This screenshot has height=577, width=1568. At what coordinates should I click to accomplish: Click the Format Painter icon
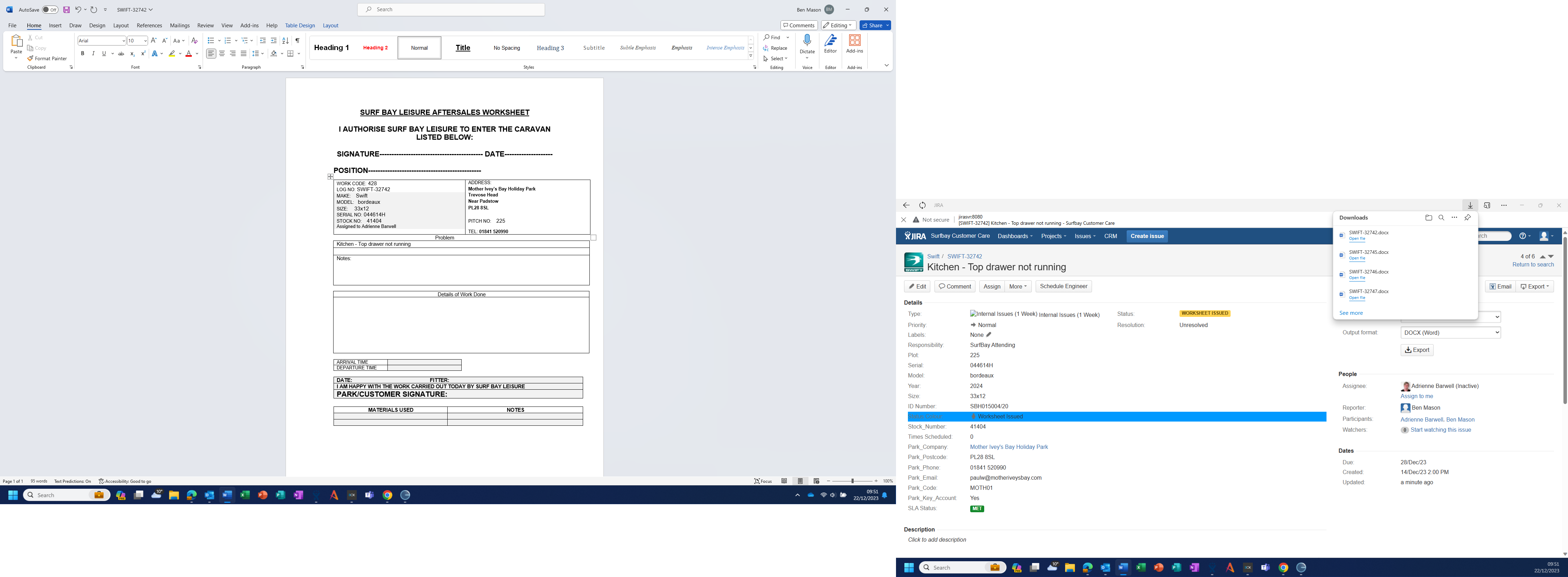[x=30, y=58]
